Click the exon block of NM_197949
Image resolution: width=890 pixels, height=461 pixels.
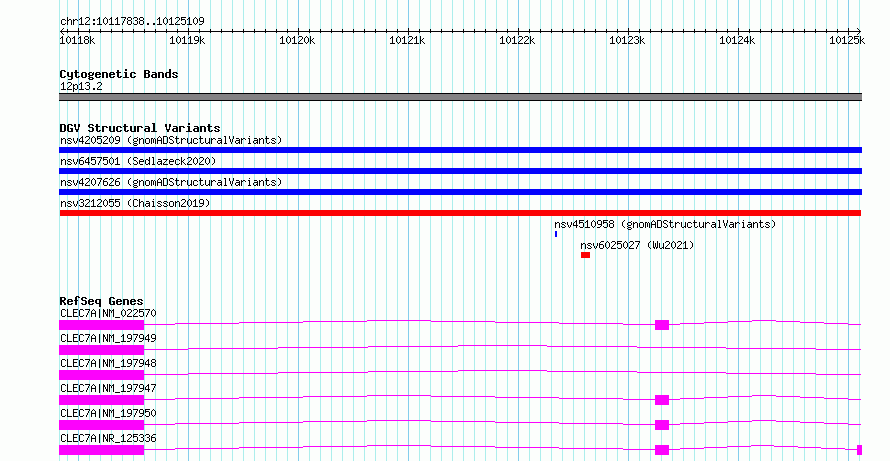(102, 350)
